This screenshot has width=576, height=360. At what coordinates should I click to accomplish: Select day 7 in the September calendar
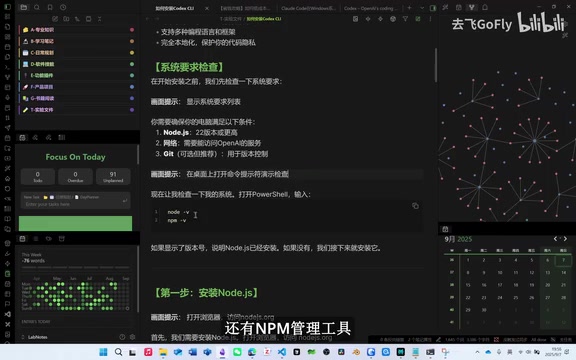pyautogui.click(x=563, y=260)
